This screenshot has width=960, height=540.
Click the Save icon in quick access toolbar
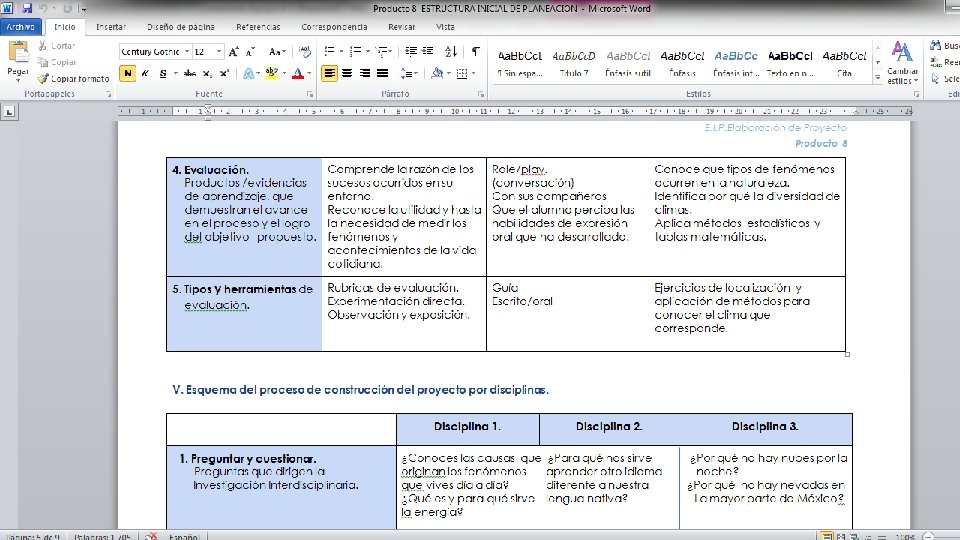point(26,8)
